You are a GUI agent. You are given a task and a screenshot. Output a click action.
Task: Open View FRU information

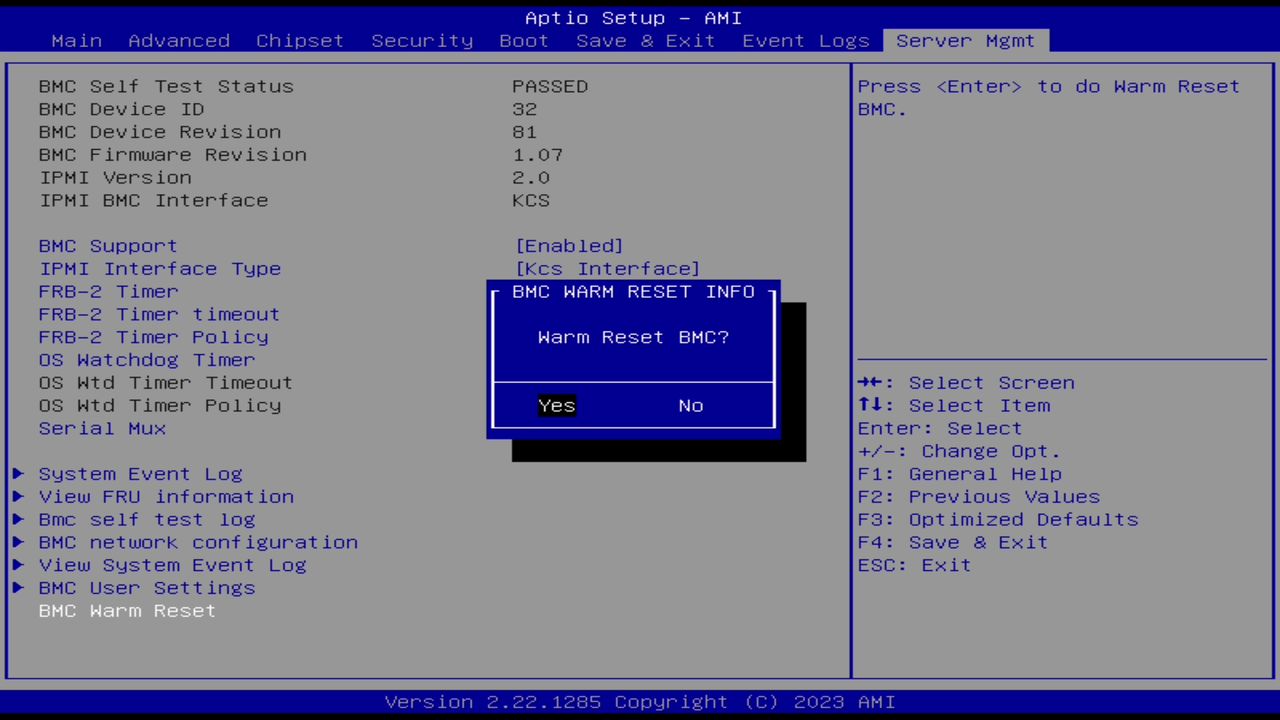166,497
